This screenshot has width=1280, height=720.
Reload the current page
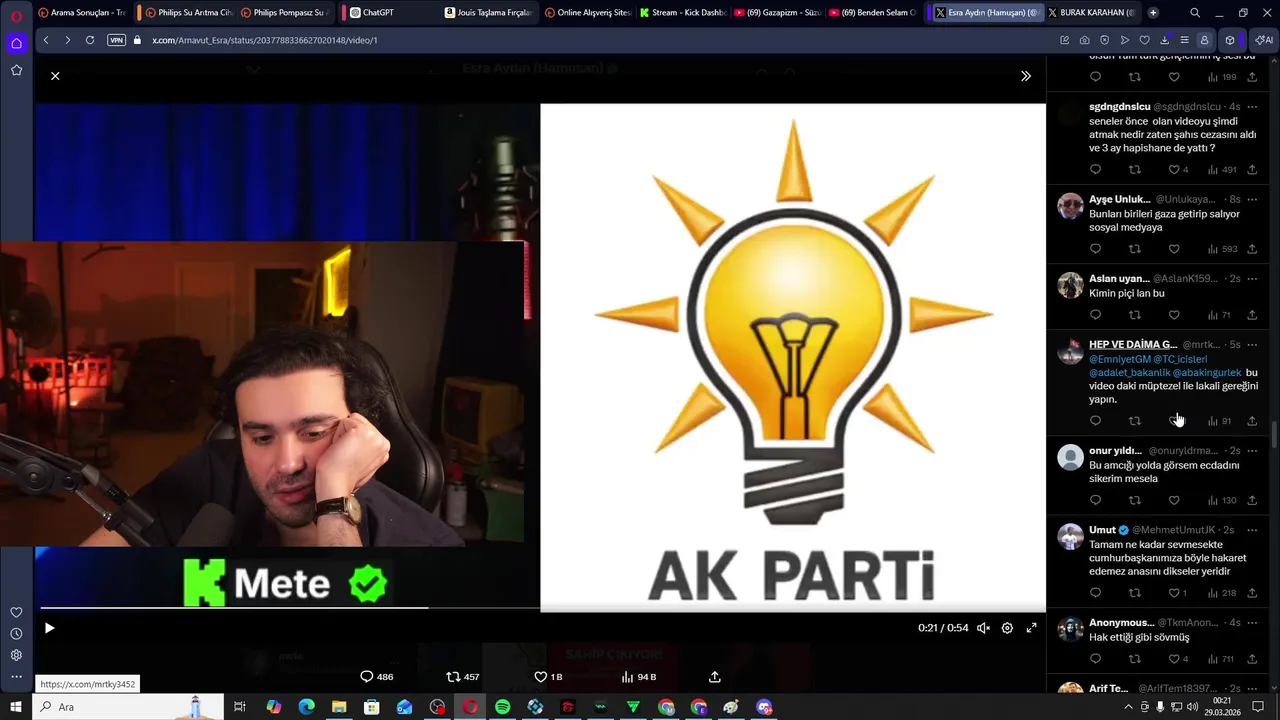click(90, 40)
